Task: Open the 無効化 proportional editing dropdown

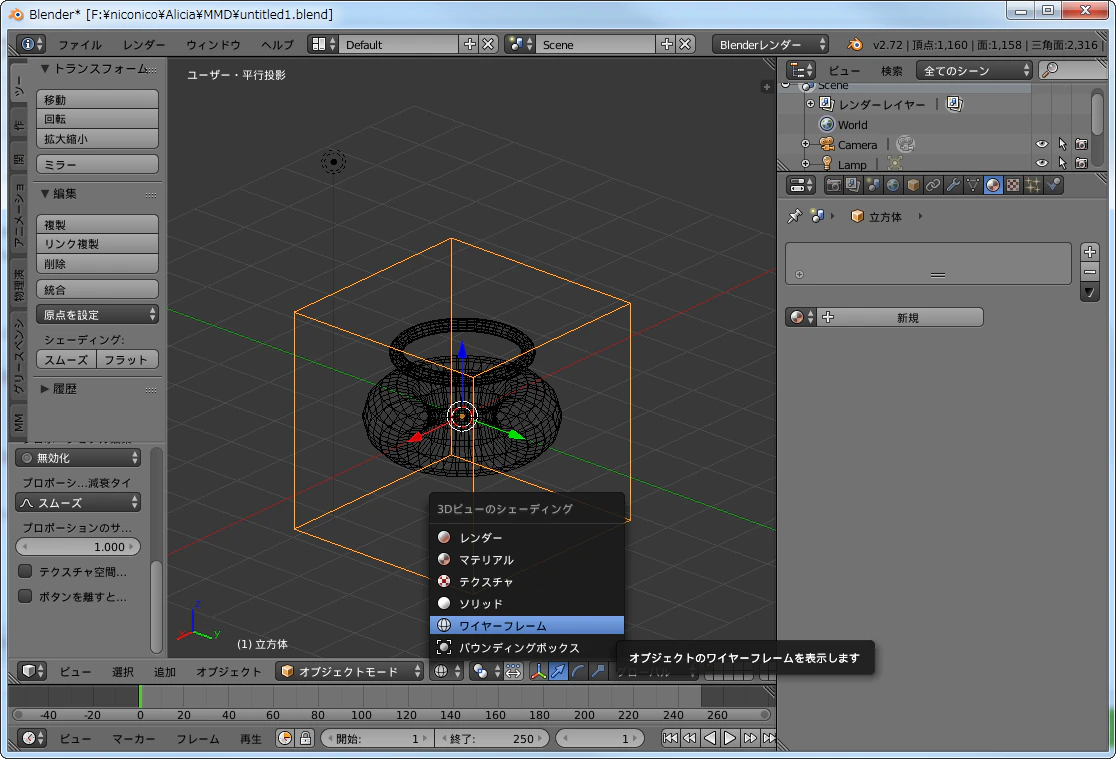Action: [78, 458]
